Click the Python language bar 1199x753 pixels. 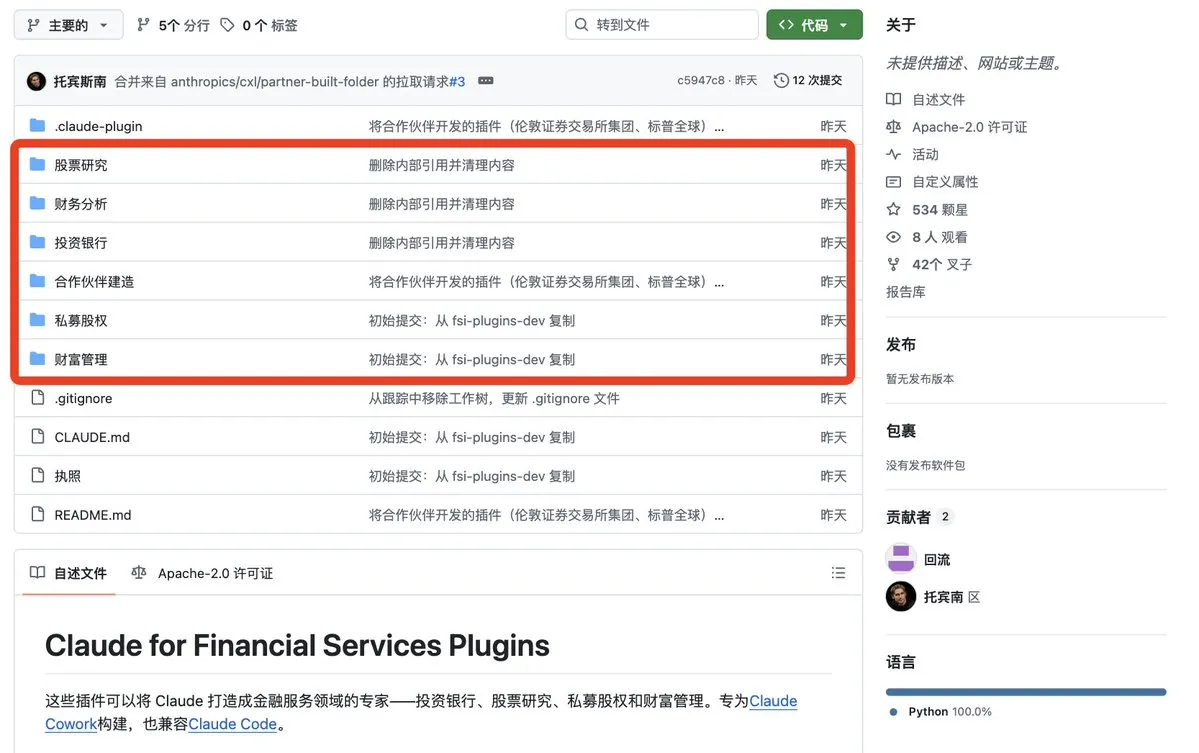click(1025, 691)
